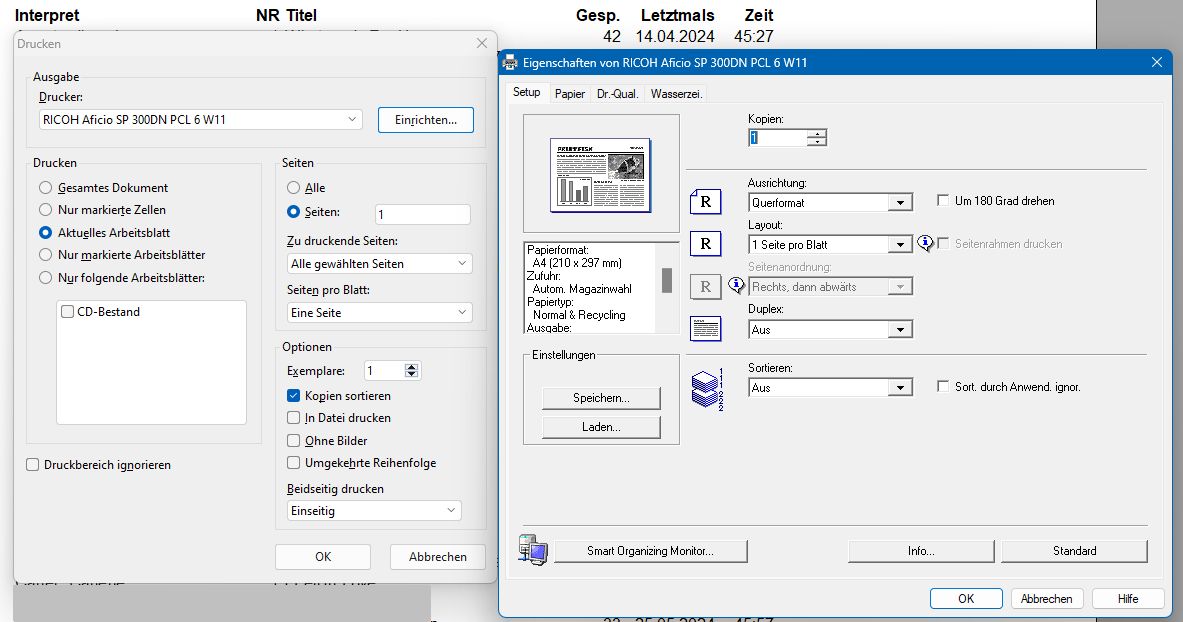
Task: Click the Seiten page range field
Action: click(x=422, y=214)
